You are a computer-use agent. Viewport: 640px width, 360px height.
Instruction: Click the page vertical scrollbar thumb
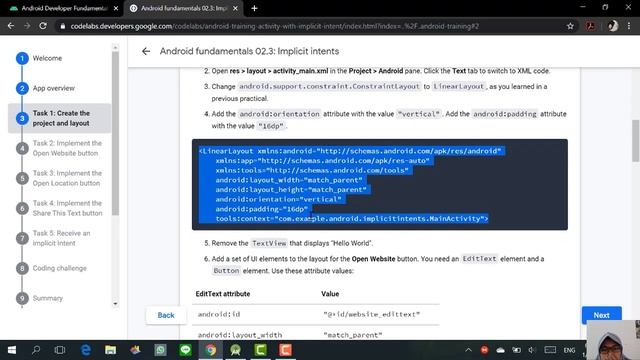click(636, 141)
